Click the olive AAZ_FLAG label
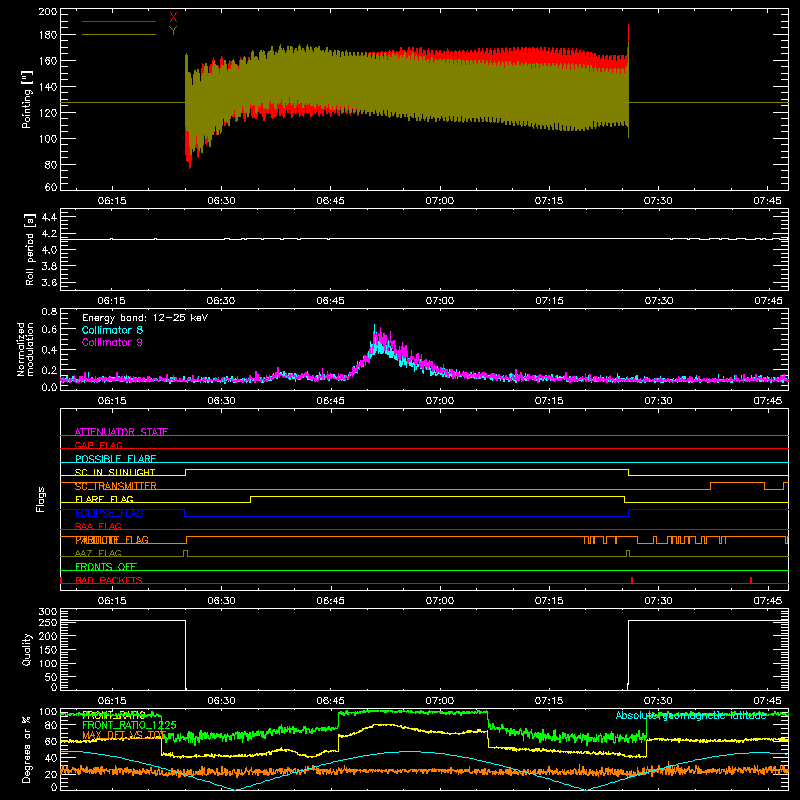This screenshot has width=800, height=800. click(98, 553)
